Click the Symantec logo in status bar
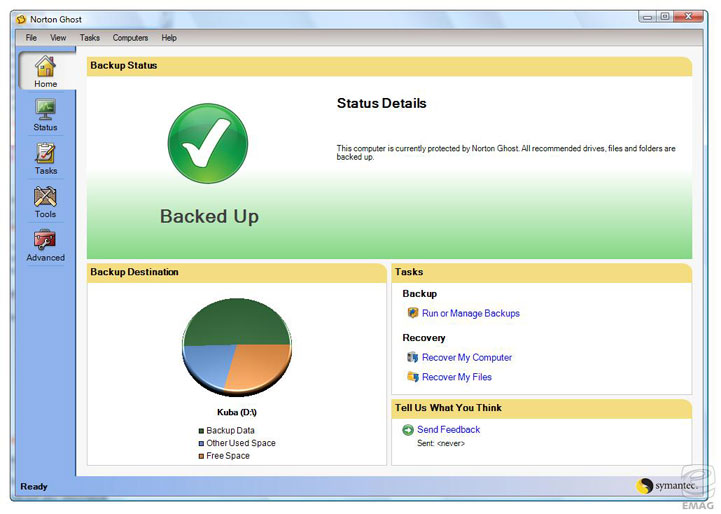Viewport: 721px width, 514px height. [667, 485]
